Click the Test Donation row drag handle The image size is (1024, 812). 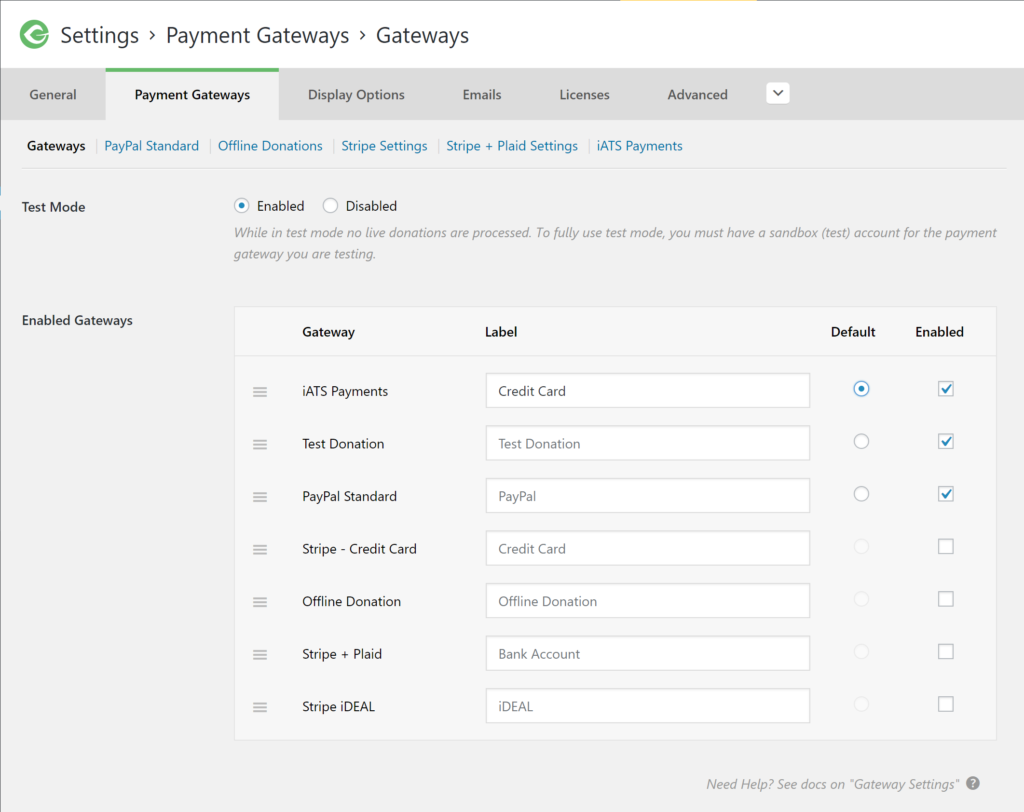pos(260,444)
